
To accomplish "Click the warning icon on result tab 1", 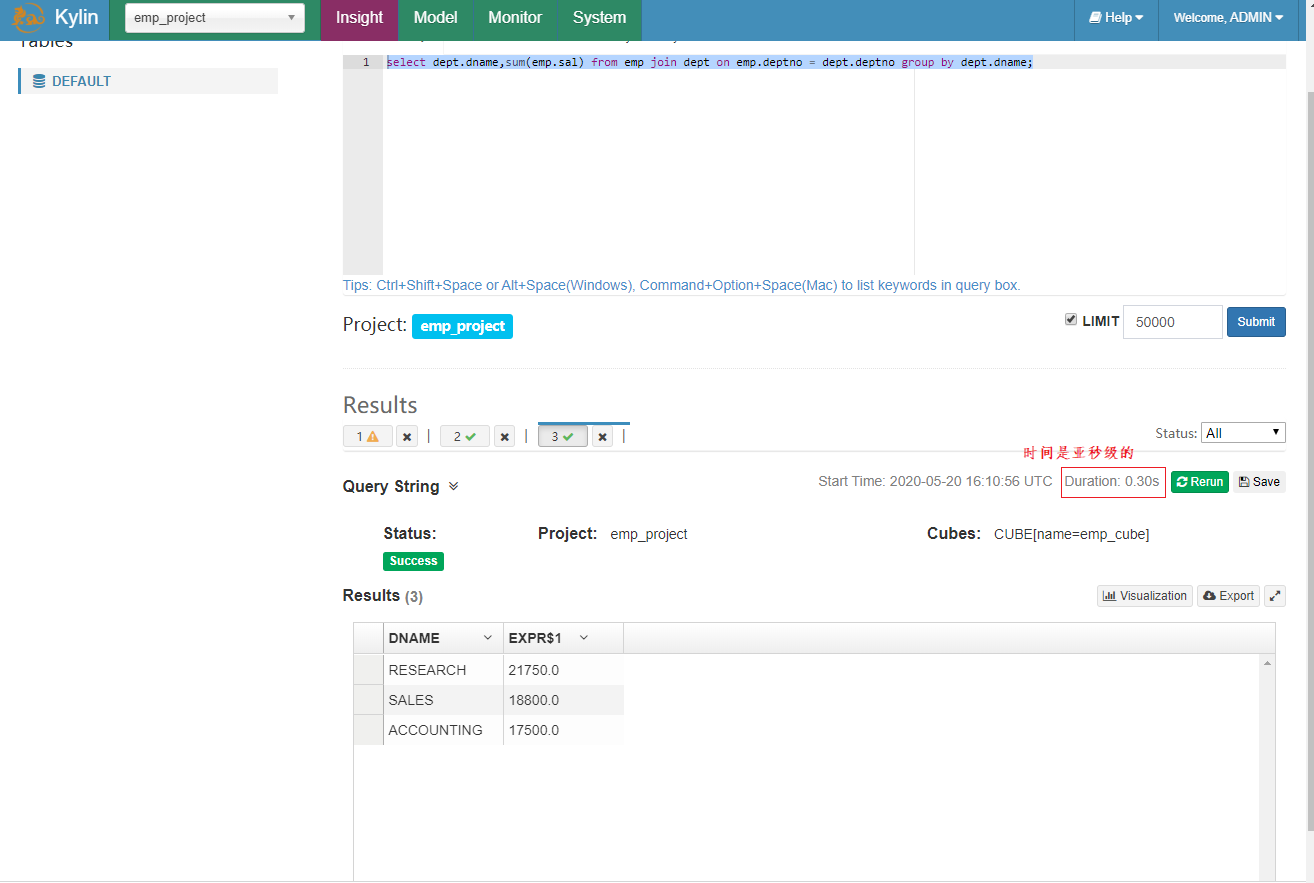I will coord(373,437).
